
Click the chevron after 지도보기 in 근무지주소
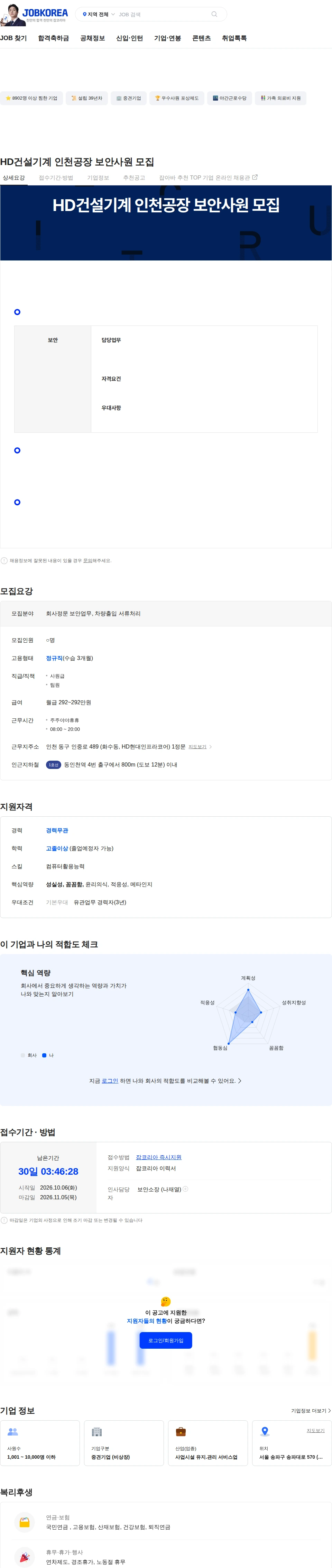[210, 747]
